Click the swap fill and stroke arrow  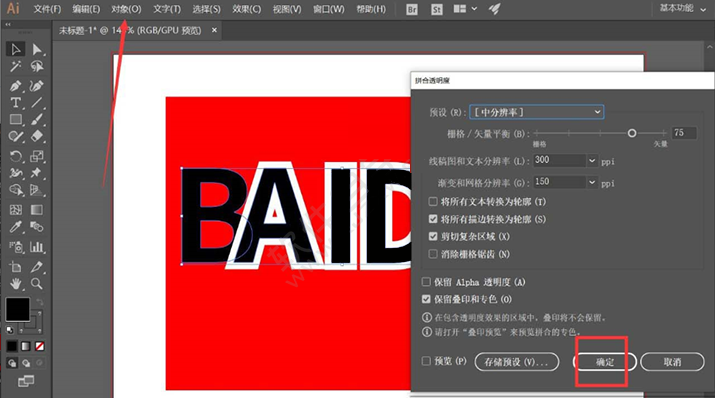click(x=40, y=302)
